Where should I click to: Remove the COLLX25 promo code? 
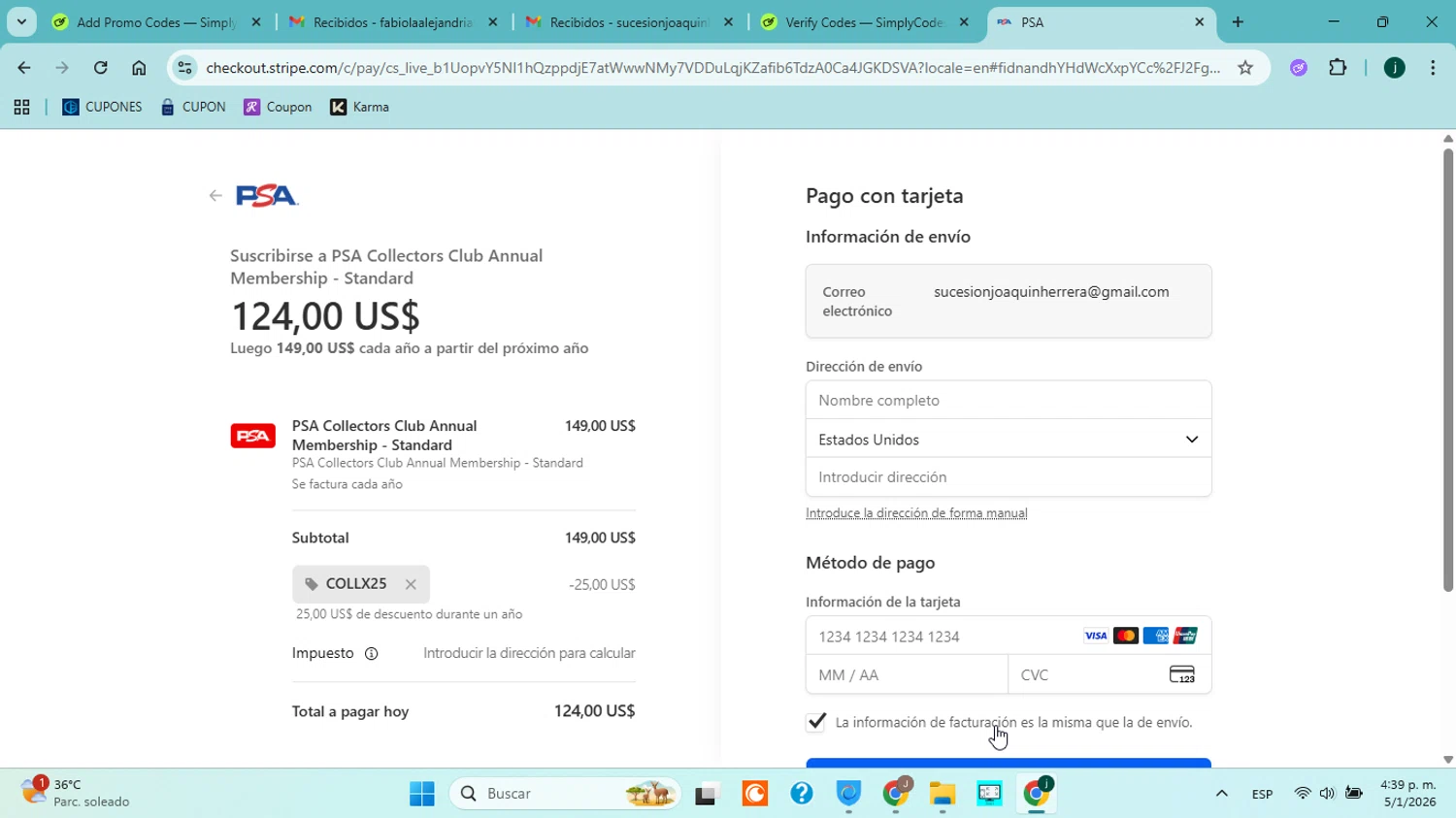411,584
